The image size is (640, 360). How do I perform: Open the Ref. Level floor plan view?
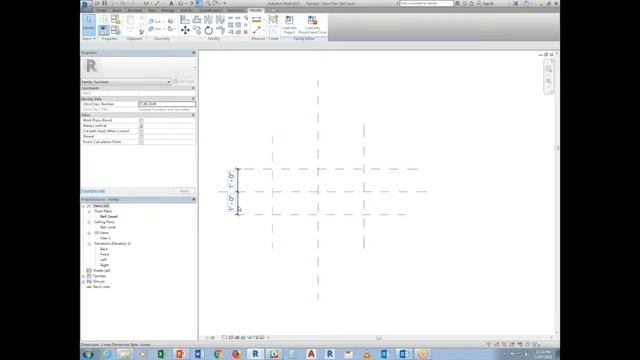tap(109, 216)
